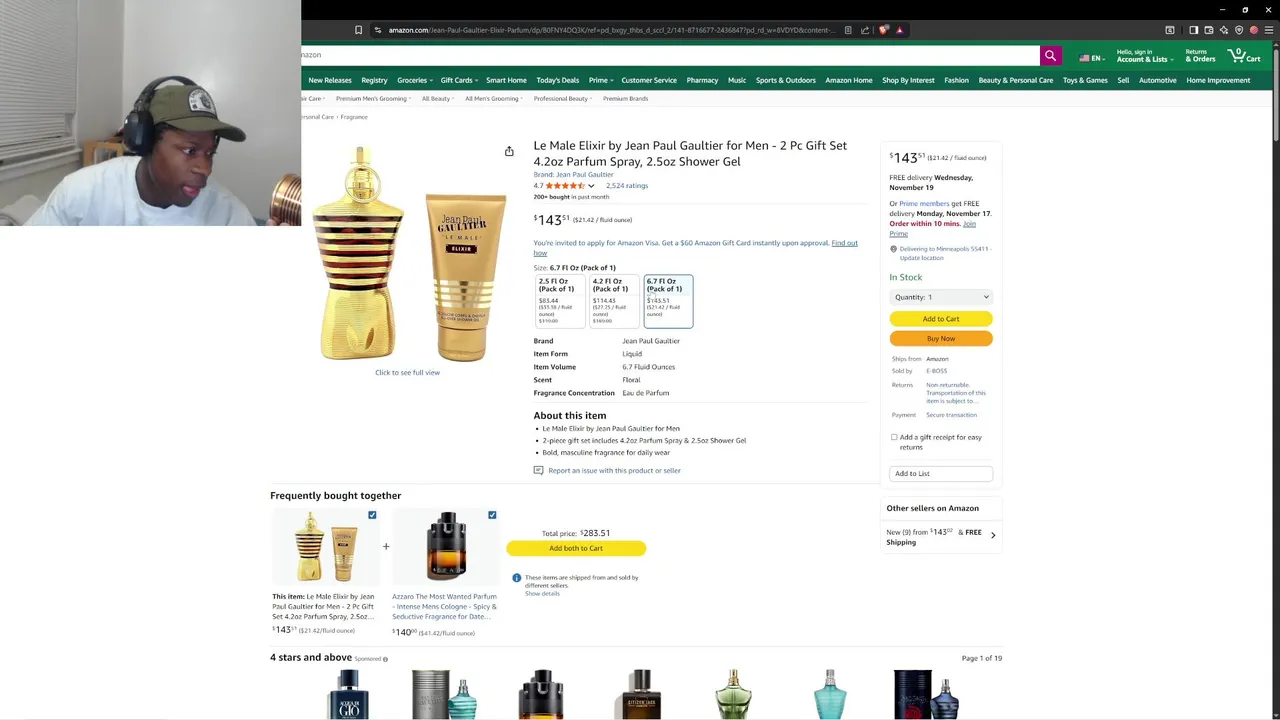The height and width of the screenshot is (720, 1280).
Task: Open the shopping cart icon
Action: tap(1245, 56)
